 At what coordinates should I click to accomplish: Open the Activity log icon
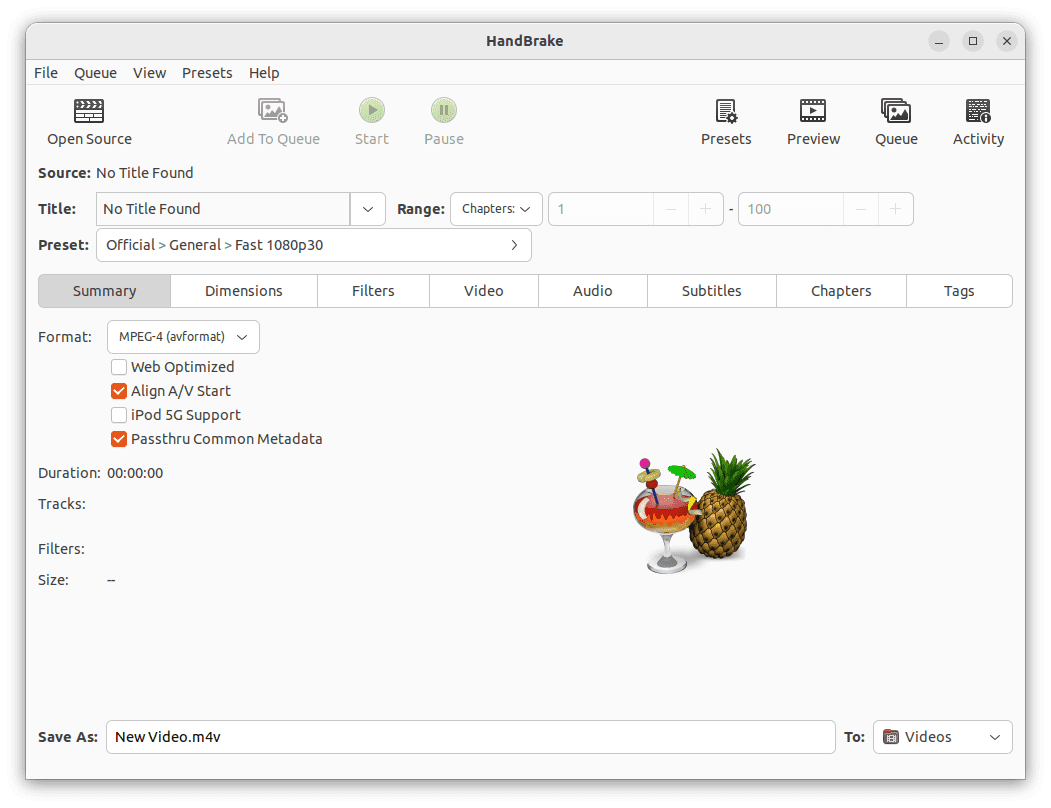978,110
